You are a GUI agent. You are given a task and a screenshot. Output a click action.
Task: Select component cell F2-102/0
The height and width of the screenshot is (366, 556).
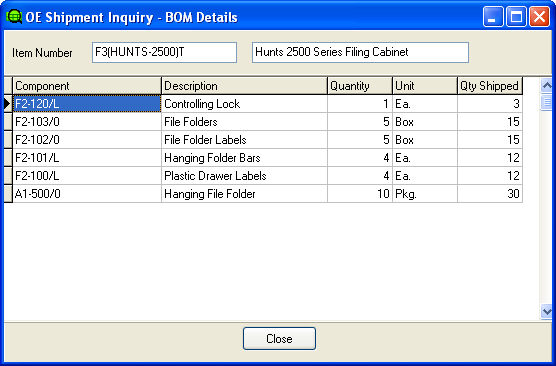[x=87, y=140]
